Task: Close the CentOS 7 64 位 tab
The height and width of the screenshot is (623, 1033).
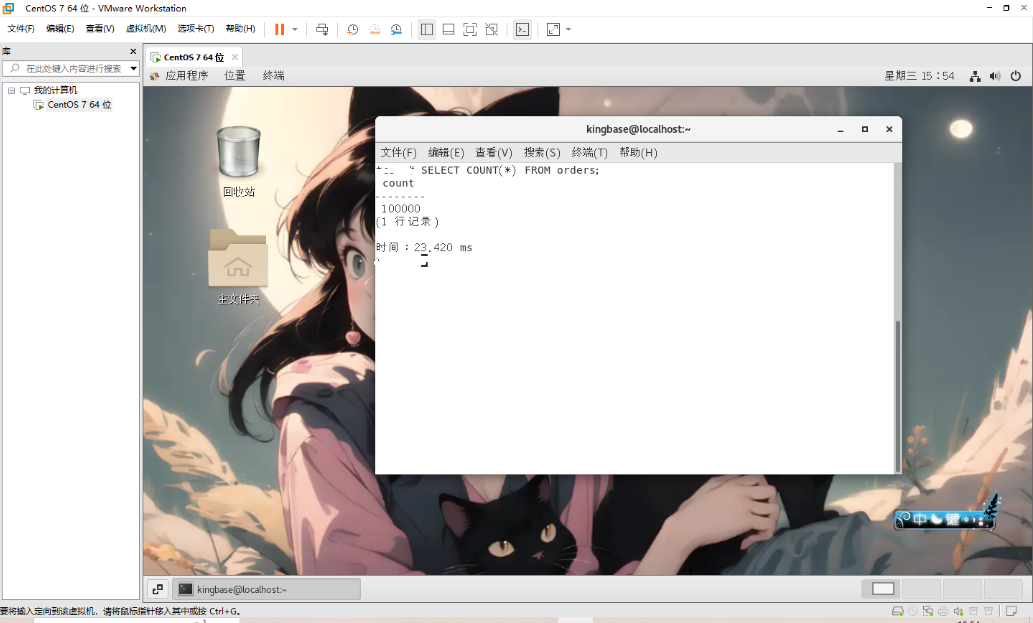Action: (x=235, y=57)
